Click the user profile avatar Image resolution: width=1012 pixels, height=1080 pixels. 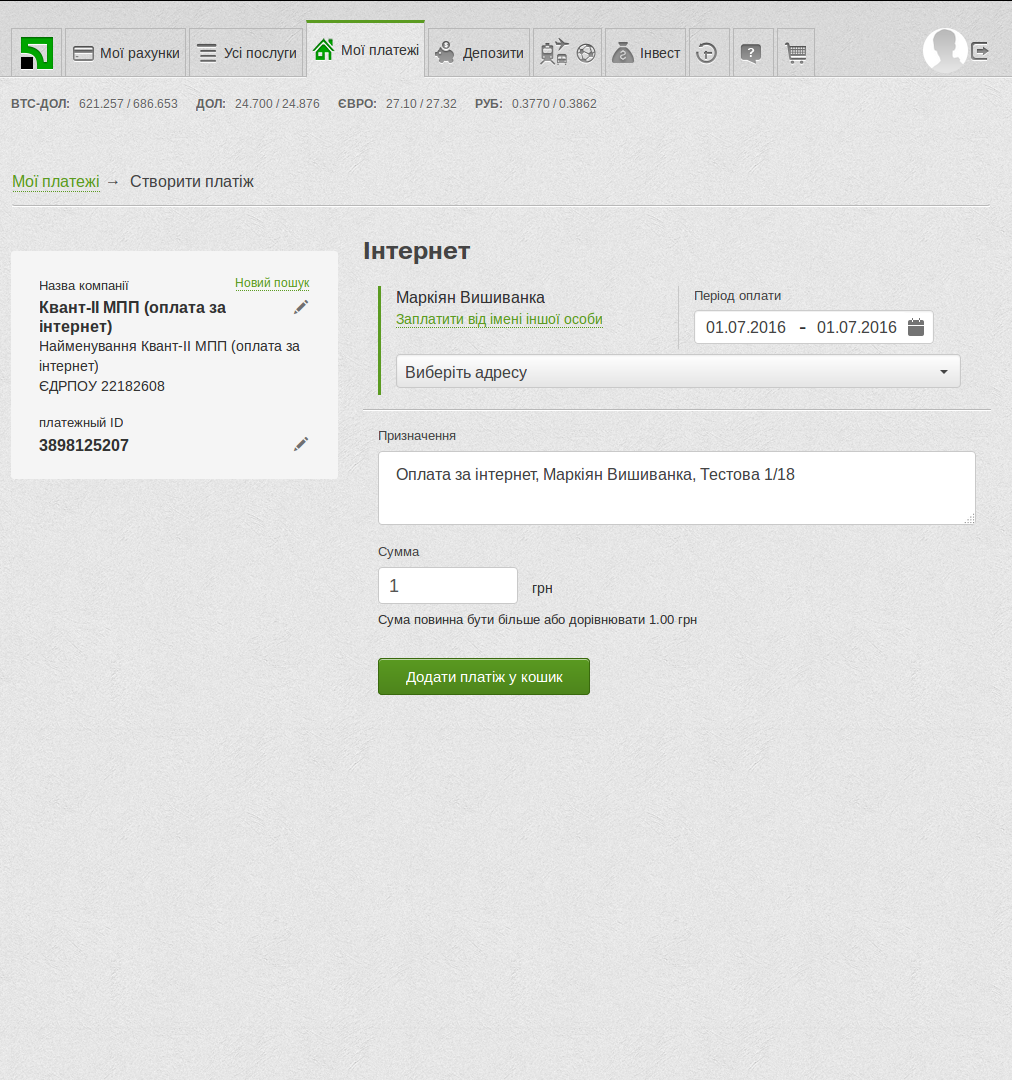(x=943, y=50)
